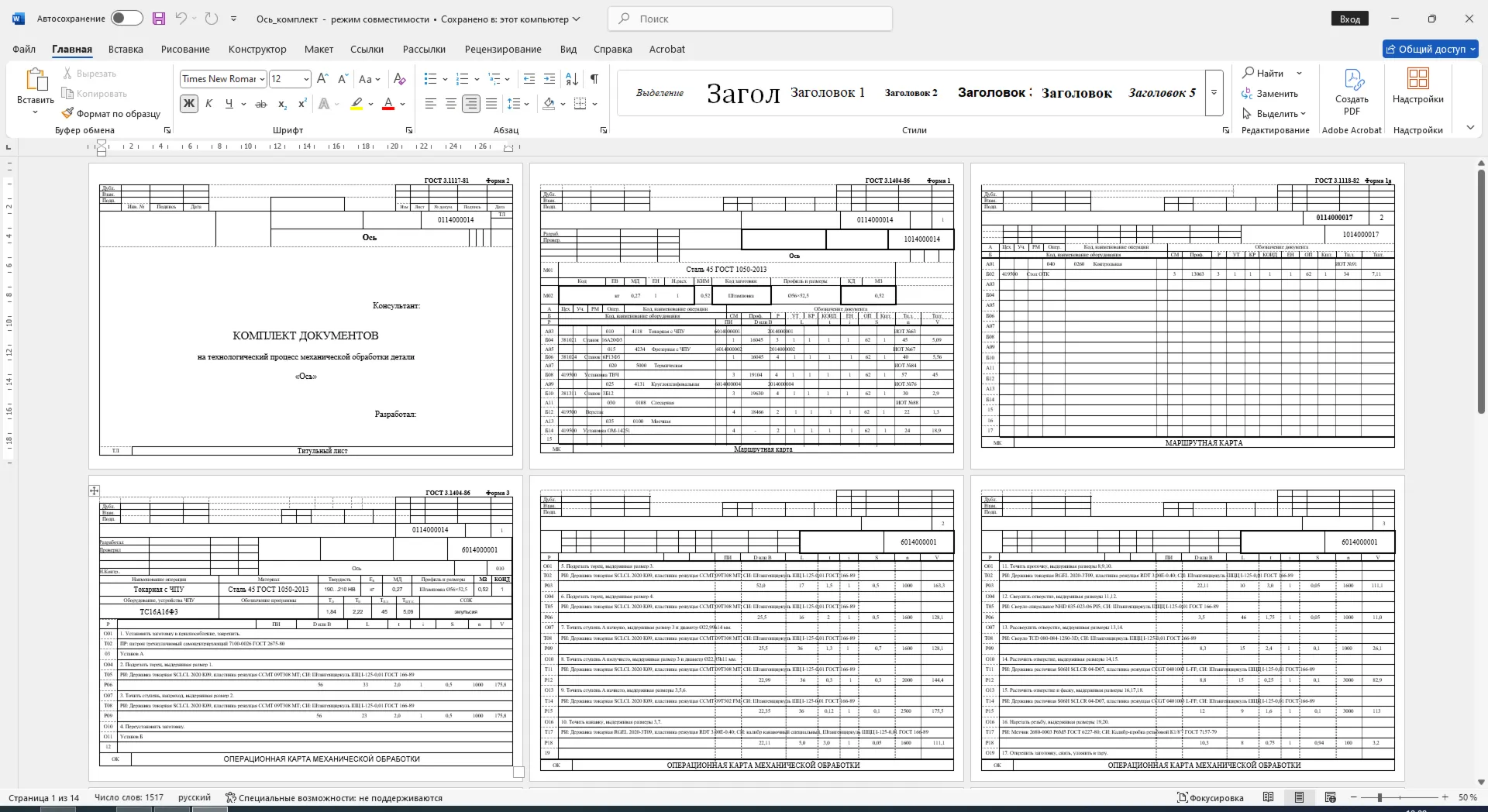Viewport: 1488px width, 812px height.
Task: Toggle bold formatting Ж
Action: pos(188,104)
